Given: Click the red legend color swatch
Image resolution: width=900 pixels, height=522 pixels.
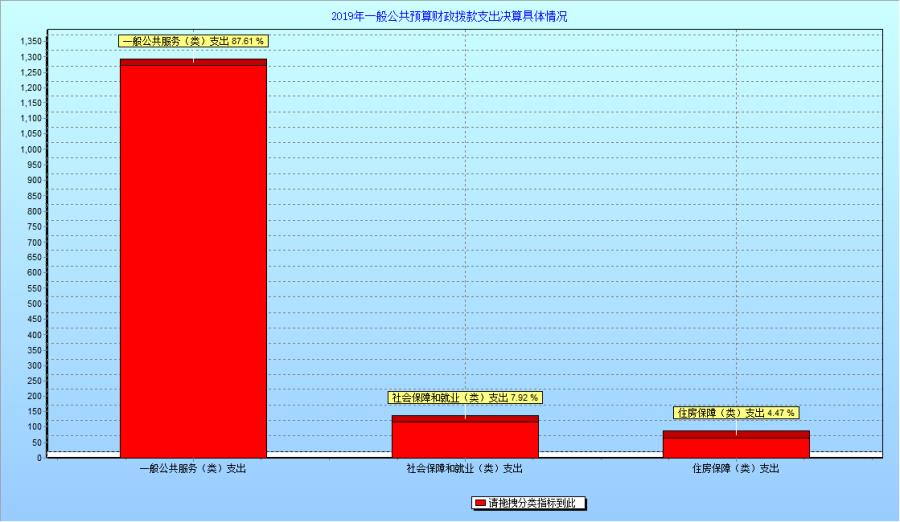Looking at the screenshot, I should click(479, 503).
